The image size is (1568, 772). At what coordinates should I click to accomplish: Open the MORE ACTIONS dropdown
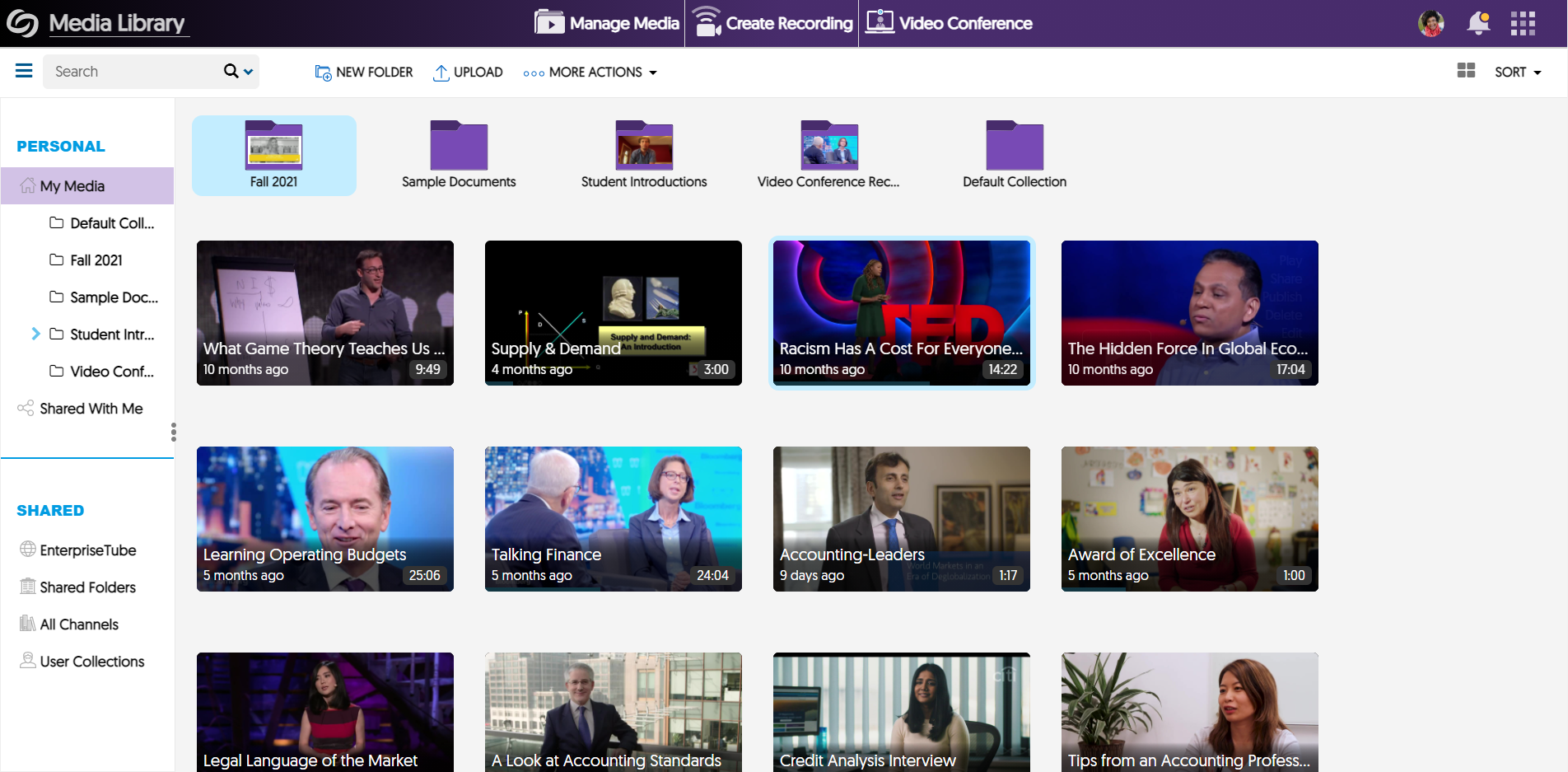(590, 73)
